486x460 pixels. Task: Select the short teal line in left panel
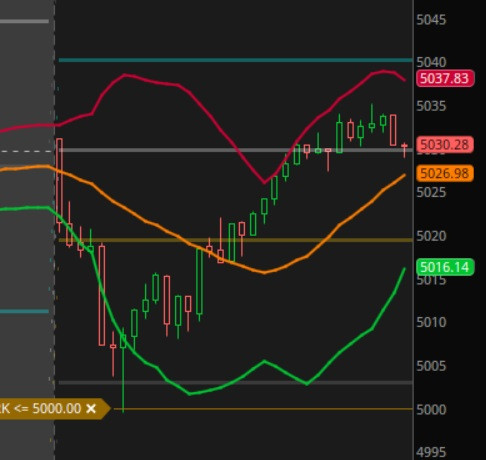(x=24, y=312)
